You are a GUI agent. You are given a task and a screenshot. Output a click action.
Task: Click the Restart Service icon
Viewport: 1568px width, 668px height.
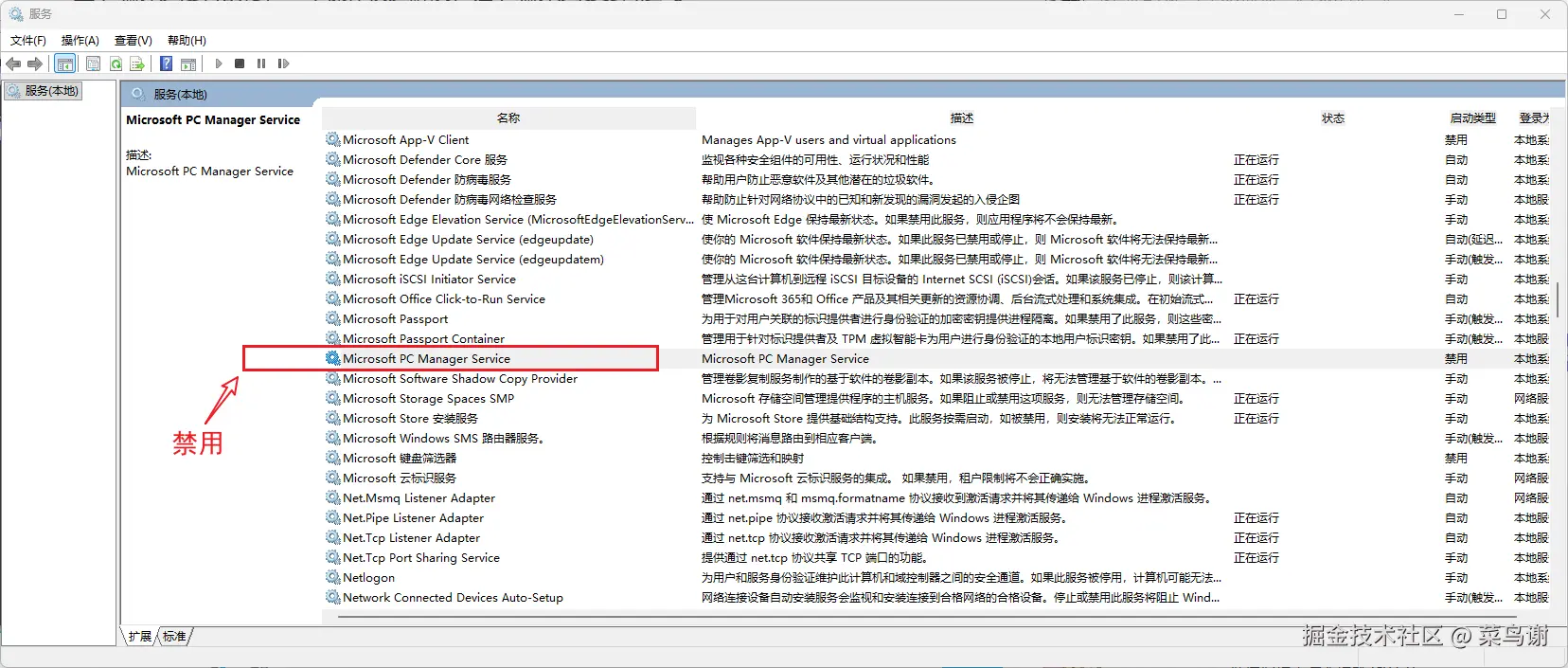click(283, 63)
